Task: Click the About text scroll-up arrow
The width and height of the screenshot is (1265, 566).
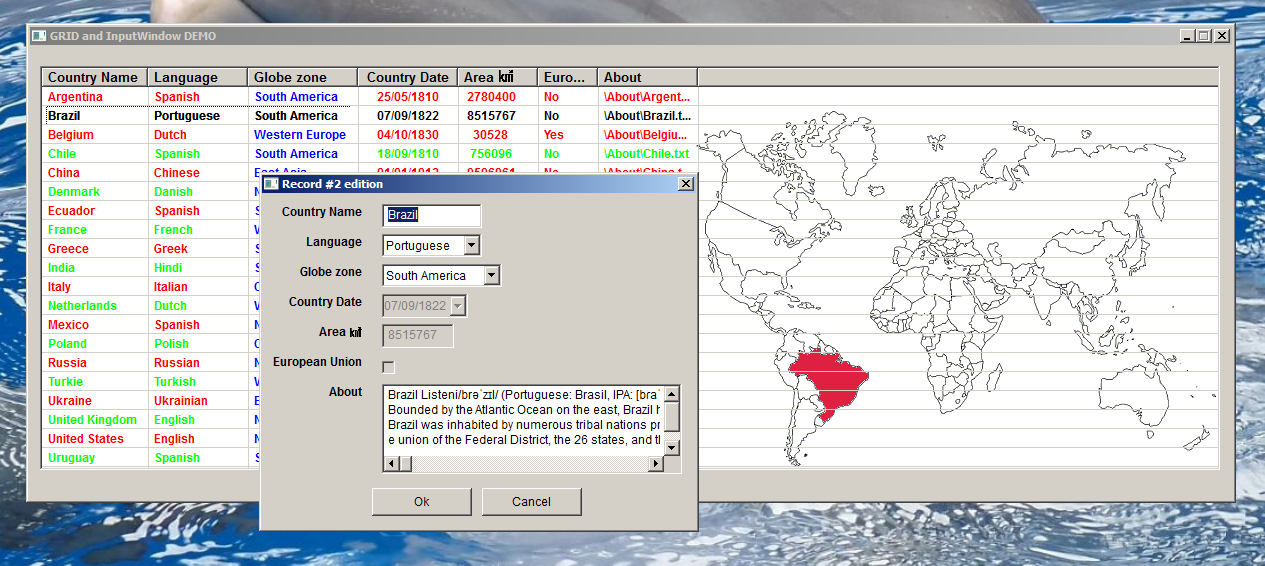Action: [672, 394]
